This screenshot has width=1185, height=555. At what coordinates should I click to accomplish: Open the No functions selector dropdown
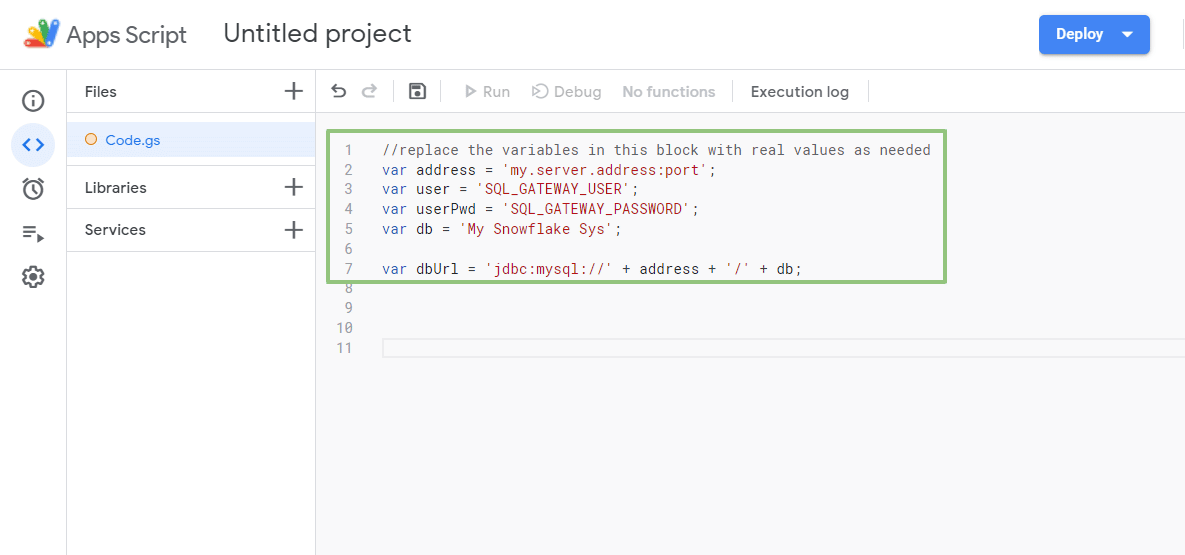(x=668, y=92)
